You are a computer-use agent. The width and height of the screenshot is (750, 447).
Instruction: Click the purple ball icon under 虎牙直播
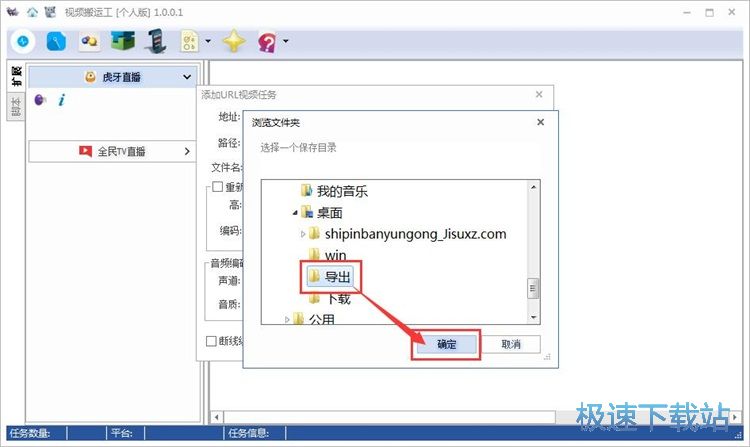tap(41, 99)
